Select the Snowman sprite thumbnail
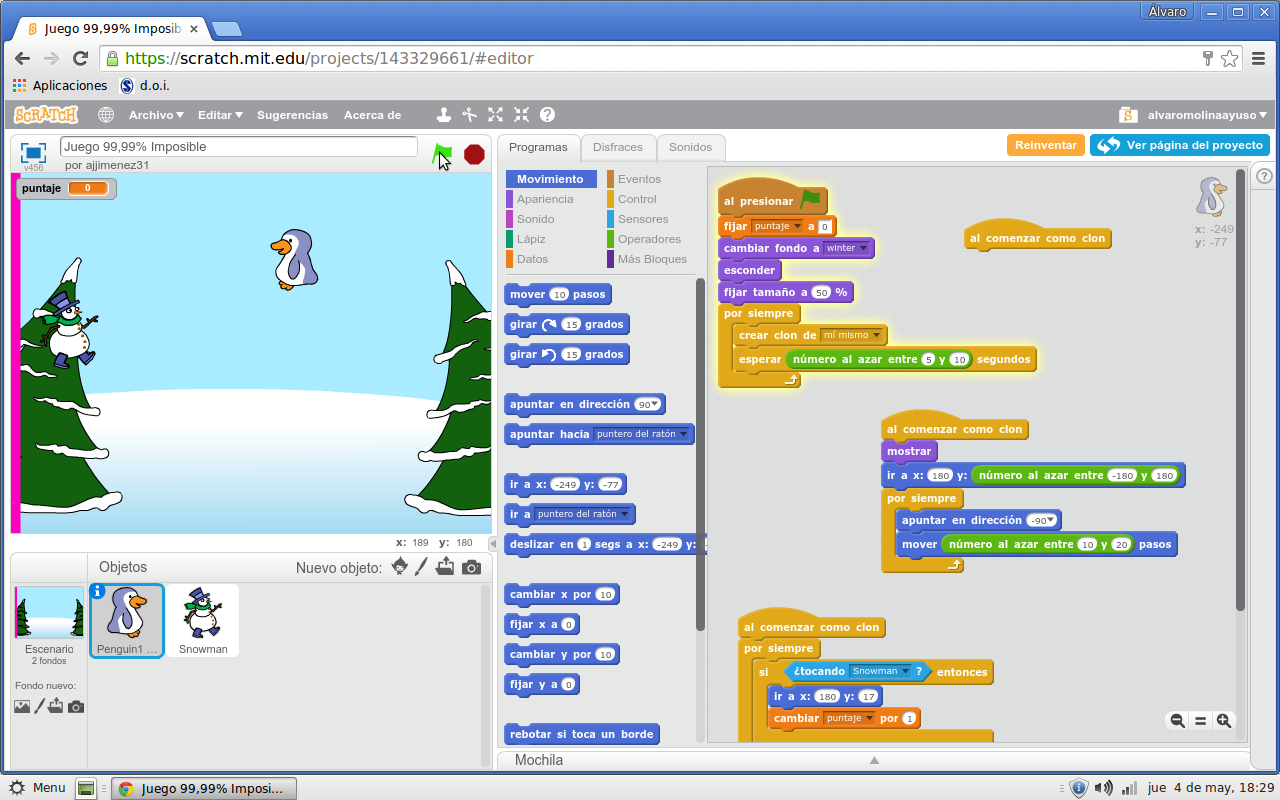 pos(203,613)
